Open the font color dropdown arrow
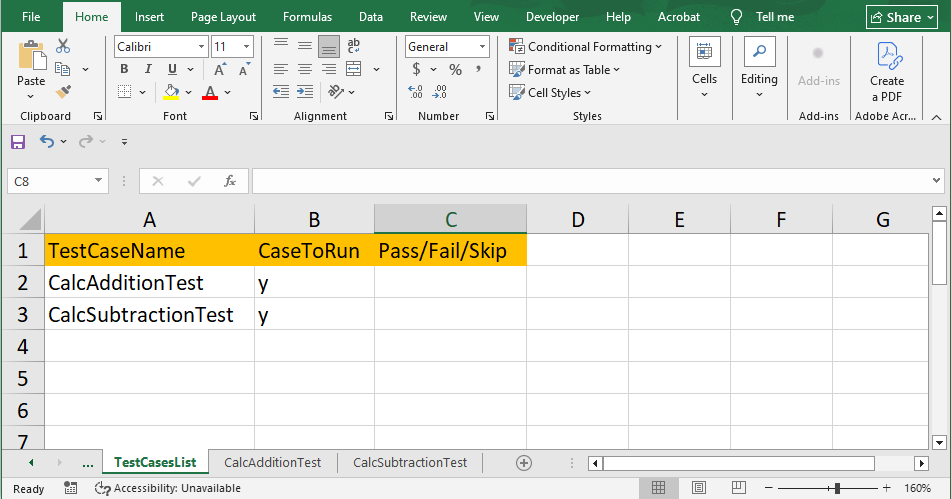The width and height of the screenshot is (951, 499). [227, 92]
